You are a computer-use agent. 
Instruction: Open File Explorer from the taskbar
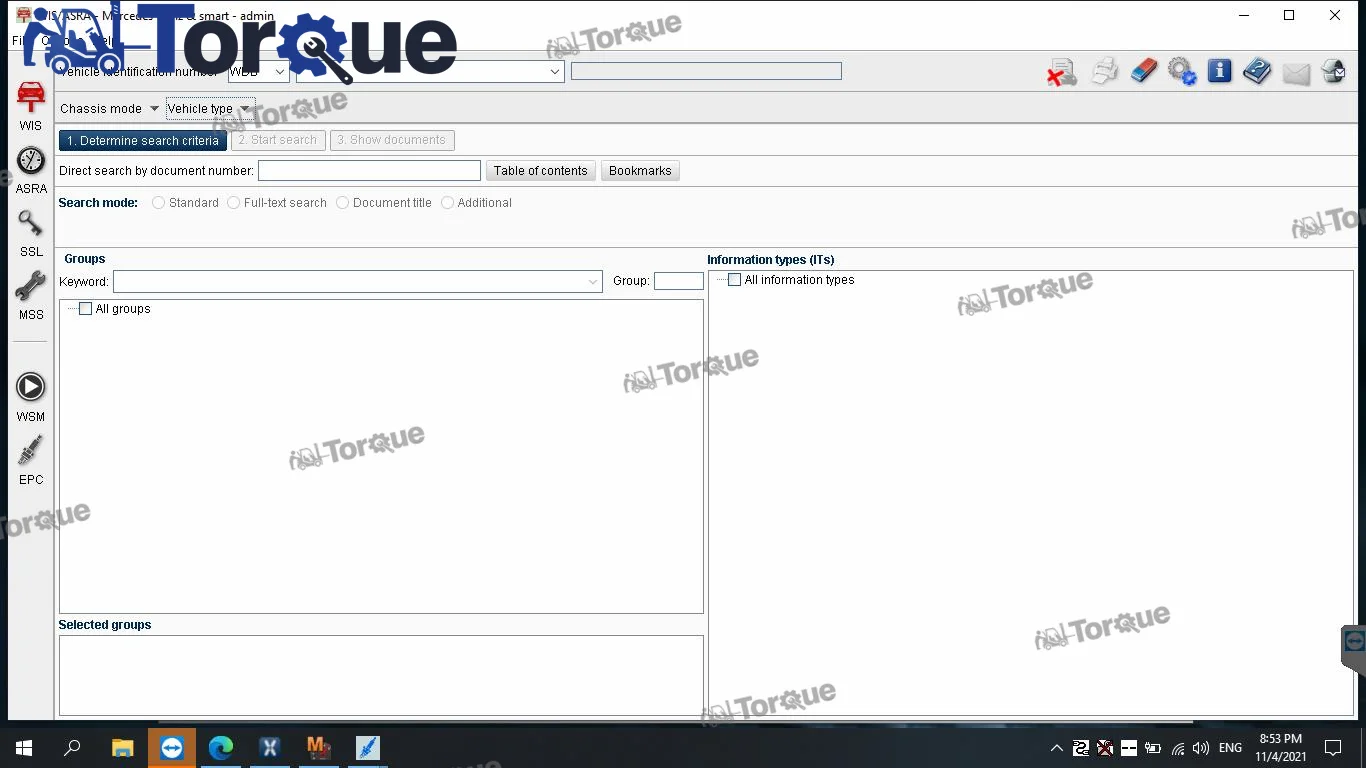click(x=122, y=747)
